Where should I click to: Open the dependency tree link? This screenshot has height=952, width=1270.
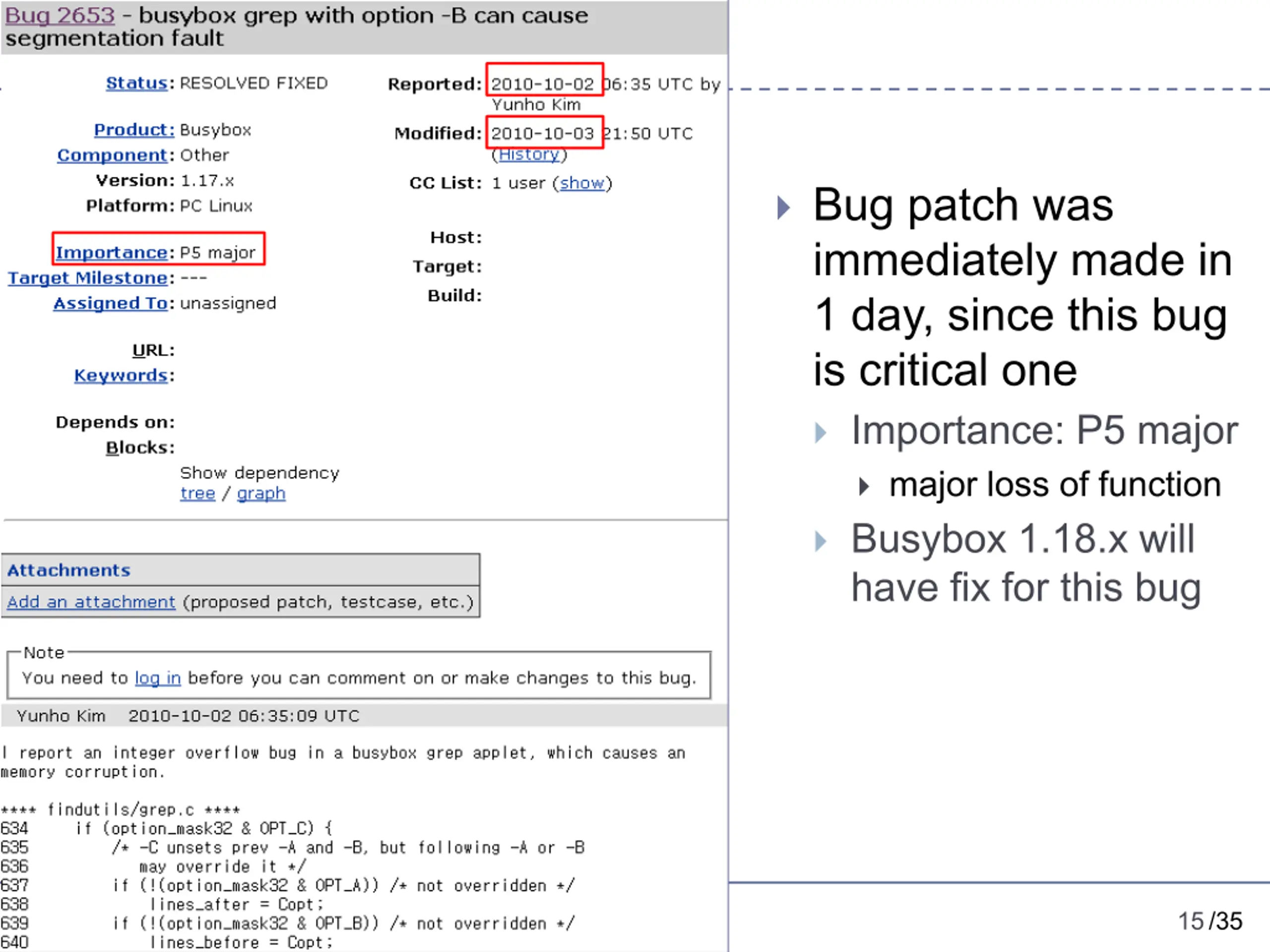tap(197, 493)
